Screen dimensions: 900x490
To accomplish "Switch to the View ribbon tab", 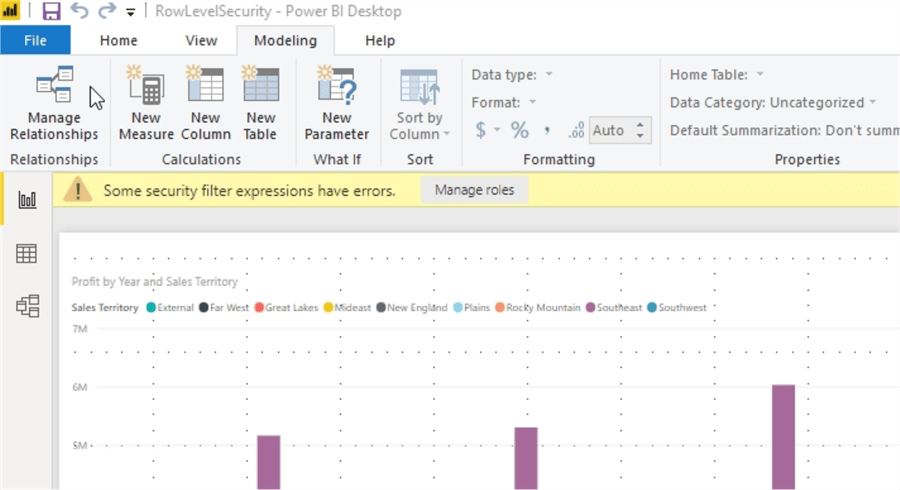I will click(201, 41).
